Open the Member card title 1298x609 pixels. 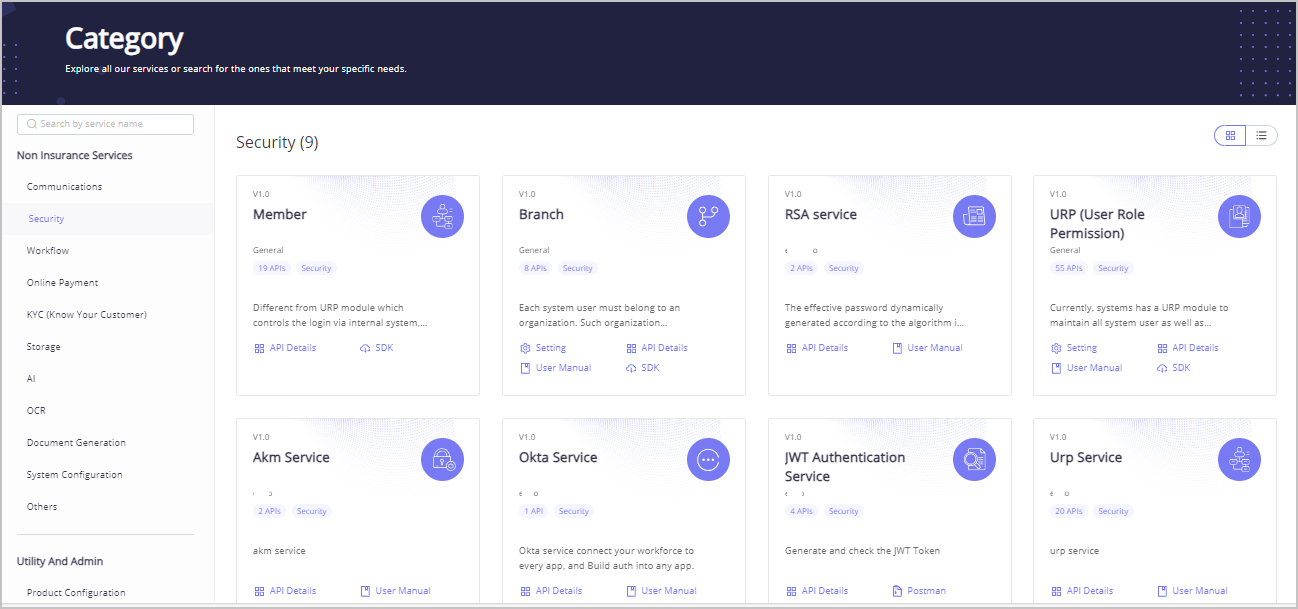tap(280, 214)
